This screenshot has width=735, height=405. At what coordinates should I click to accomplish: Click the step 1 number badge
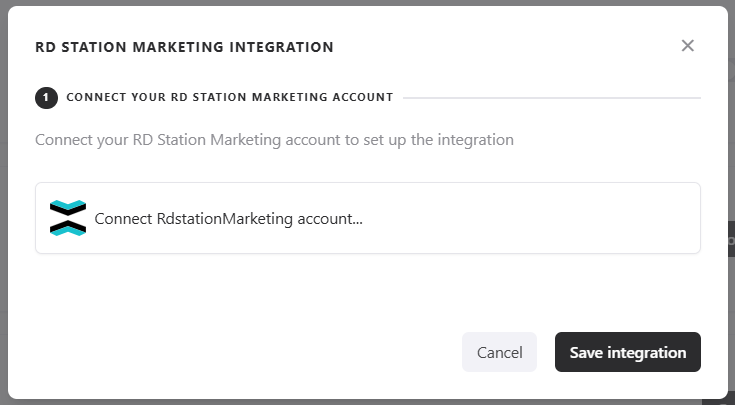(x=46, y=98)
